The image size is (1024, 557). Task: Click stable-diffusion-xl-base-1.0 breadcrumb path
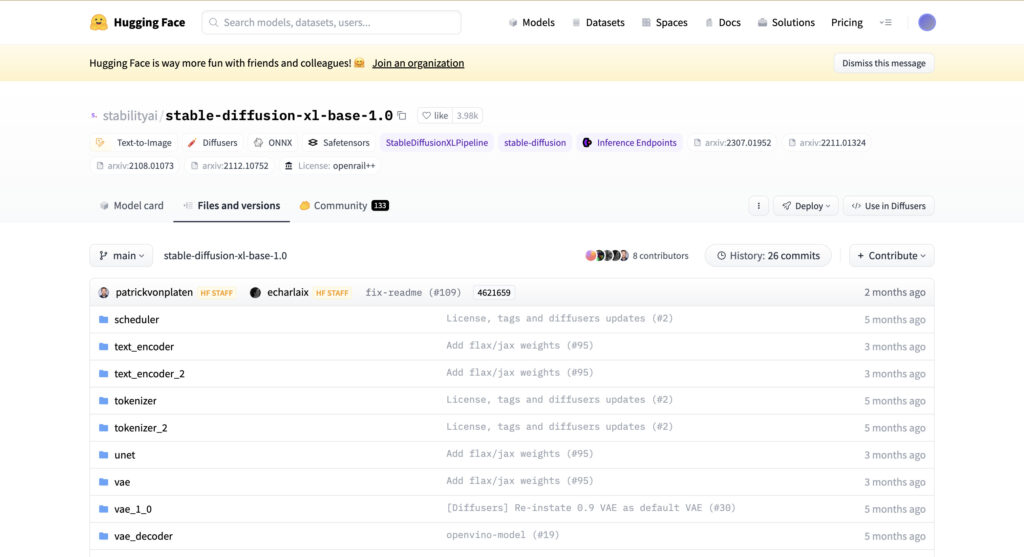tap(225, 255)
